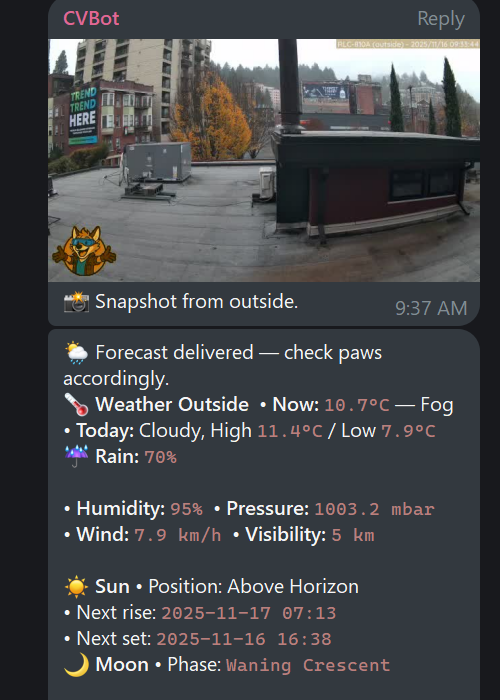The width and height of the screenshot is (500, 700).
Task: Click the umbrella emoji next to Rain
Action: tap(76, 456)
